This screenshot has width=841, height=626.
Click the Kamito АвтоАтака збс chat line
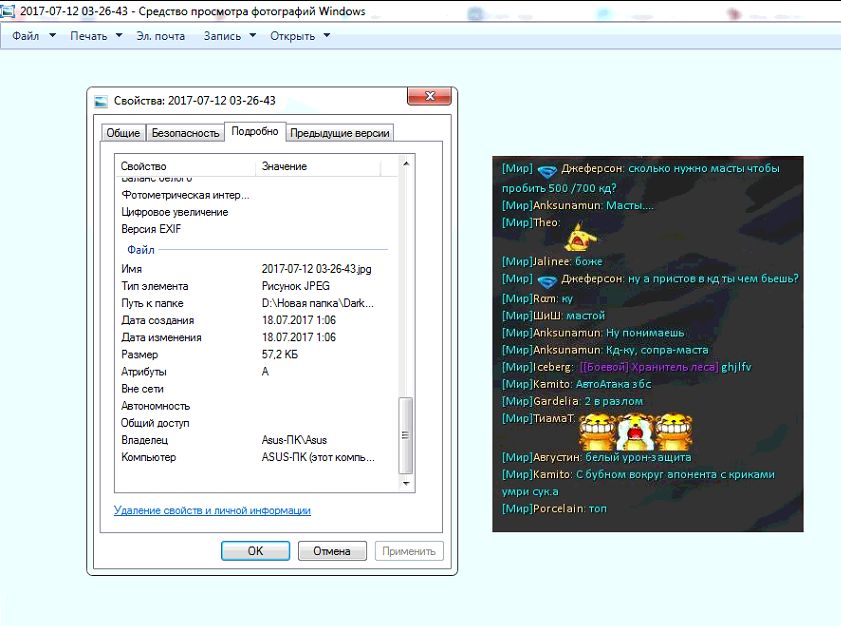click(577, 384)
